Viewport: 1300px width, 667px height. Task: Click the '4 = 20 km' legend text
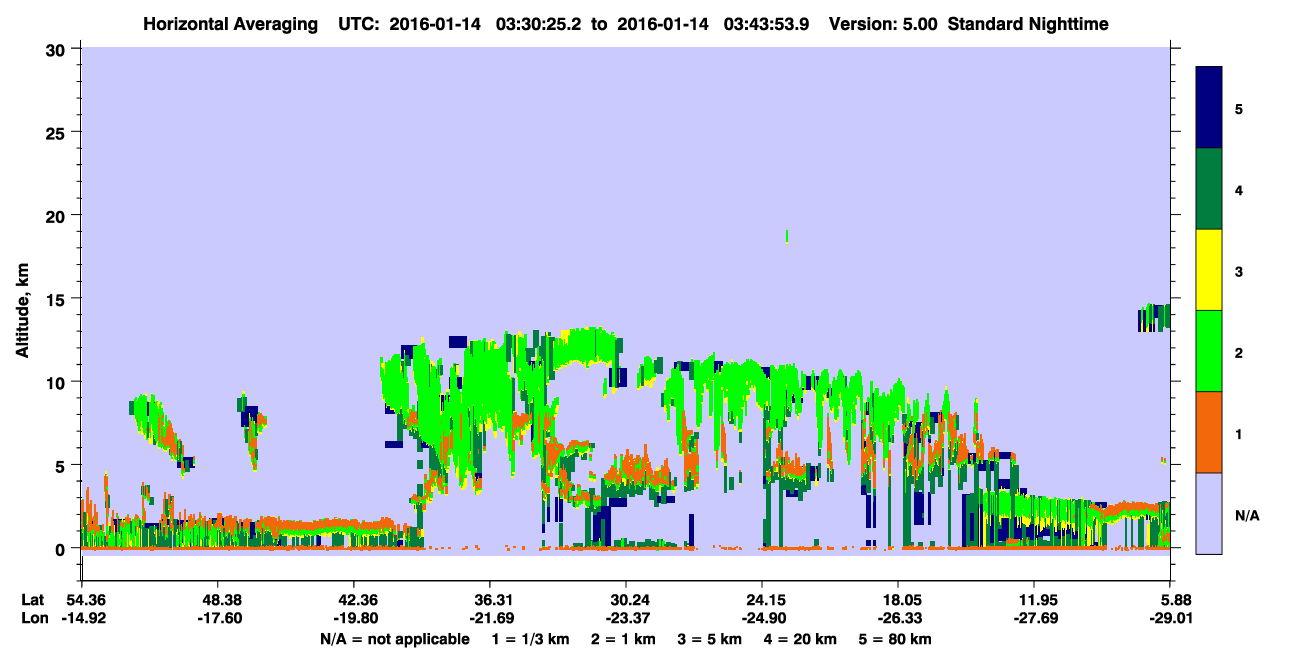click(x=798, y=639)
